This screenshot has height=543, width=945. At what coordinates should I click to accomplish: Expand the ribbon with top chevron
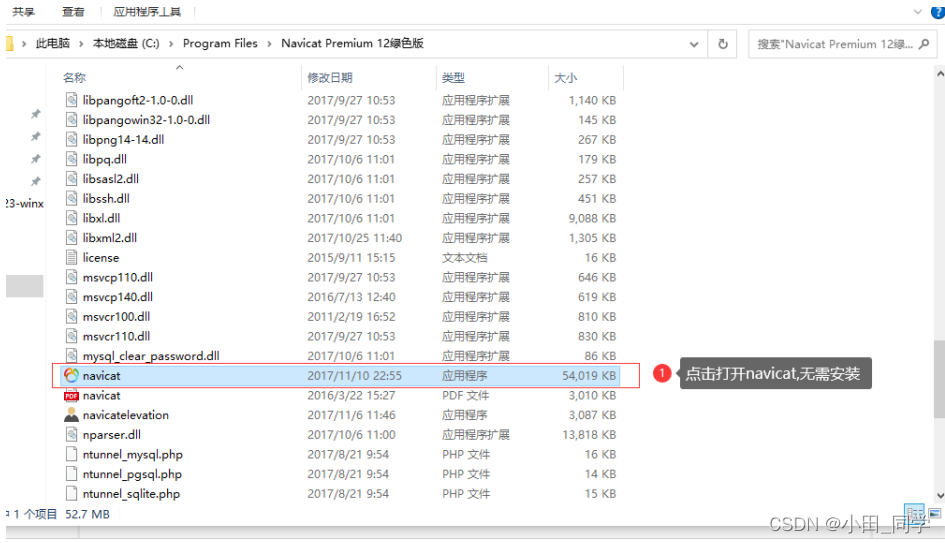917,11
